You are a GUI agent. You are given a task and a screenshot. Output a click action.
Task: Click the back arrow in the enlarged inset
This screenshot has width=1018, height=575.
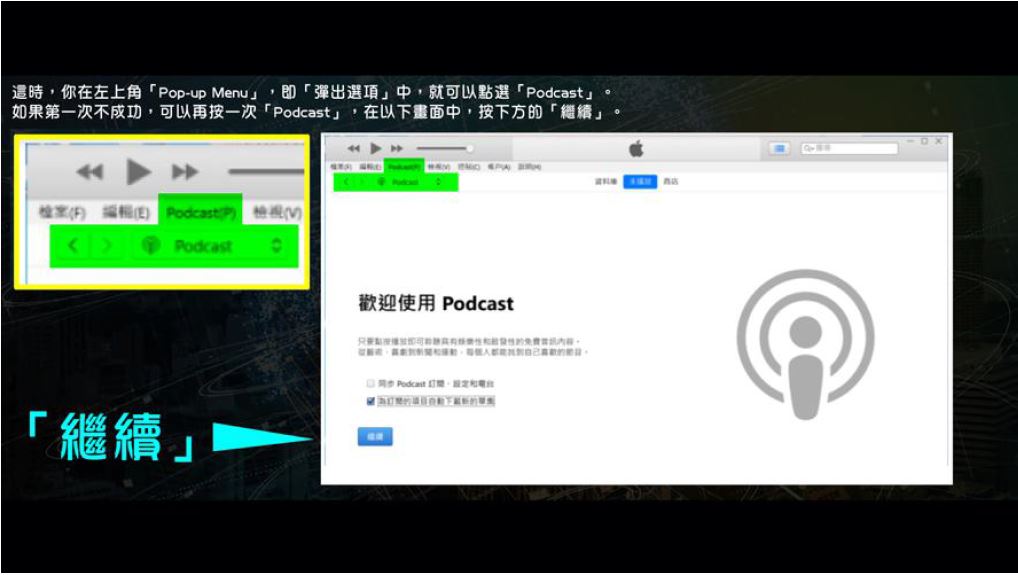[x=73, y=246]
